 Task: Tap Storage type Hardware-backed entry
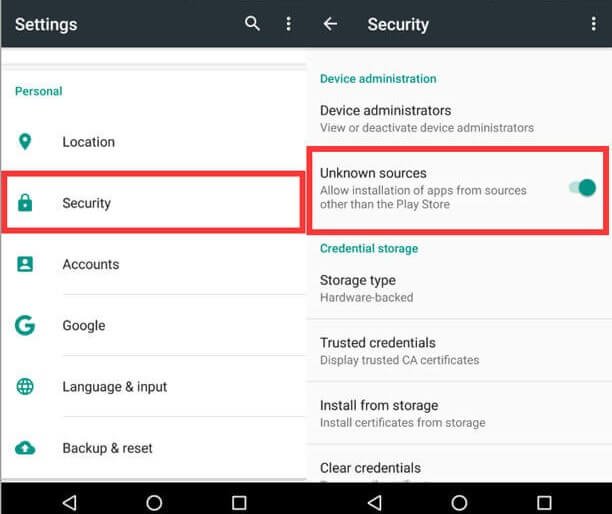[x=459, y=288]
